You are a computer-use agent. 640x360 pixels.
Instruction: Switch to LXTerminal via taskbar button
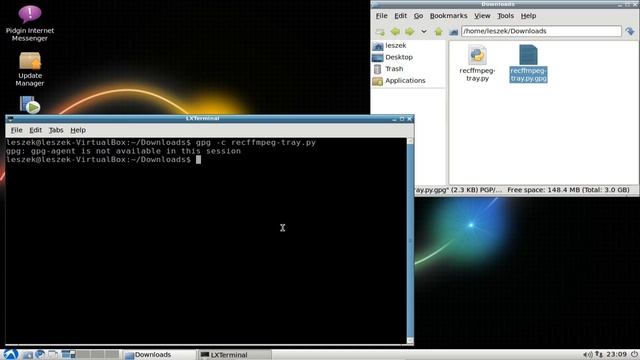[x=235, y=355]
